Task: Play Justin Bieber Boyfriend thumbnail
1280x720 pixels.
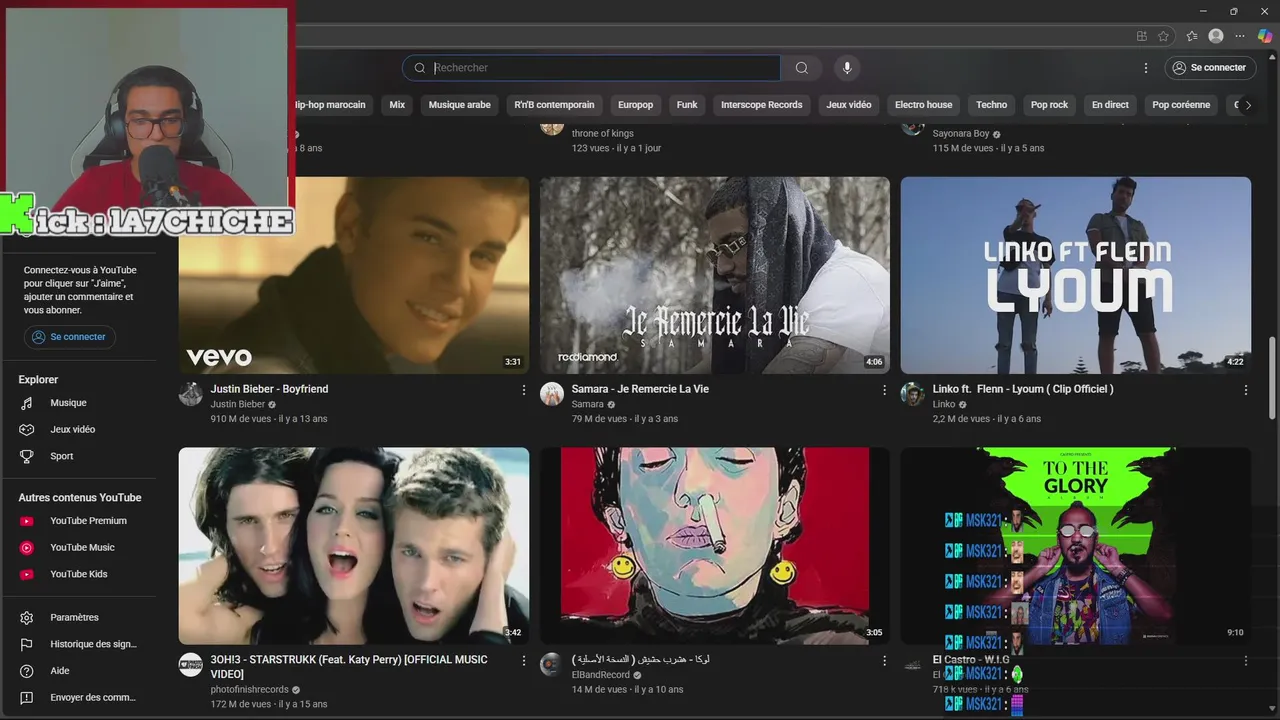Action: (x=354, y=275)
